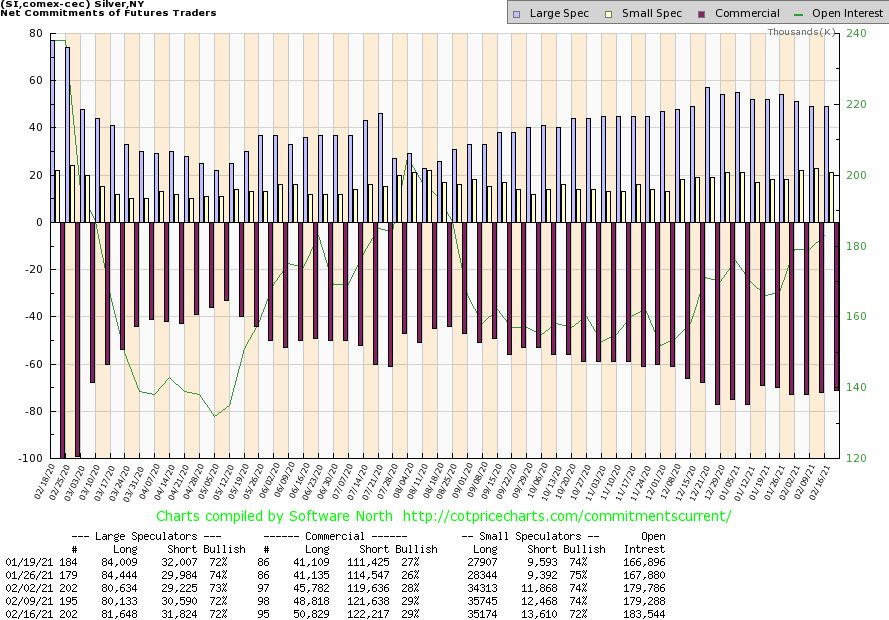Click the green Open Interest legend line
The height and width of the screenshot is (620, 889).
800,13
